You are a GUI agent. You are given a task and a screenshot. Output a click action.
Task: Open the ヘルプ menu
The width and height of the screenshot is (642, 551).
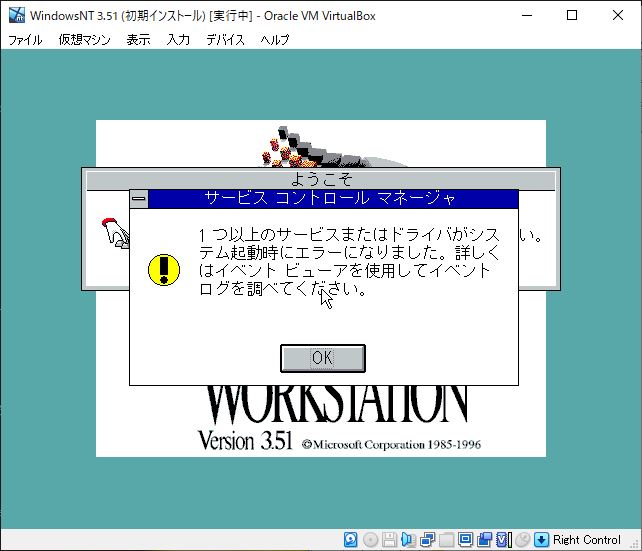(274, 40)
